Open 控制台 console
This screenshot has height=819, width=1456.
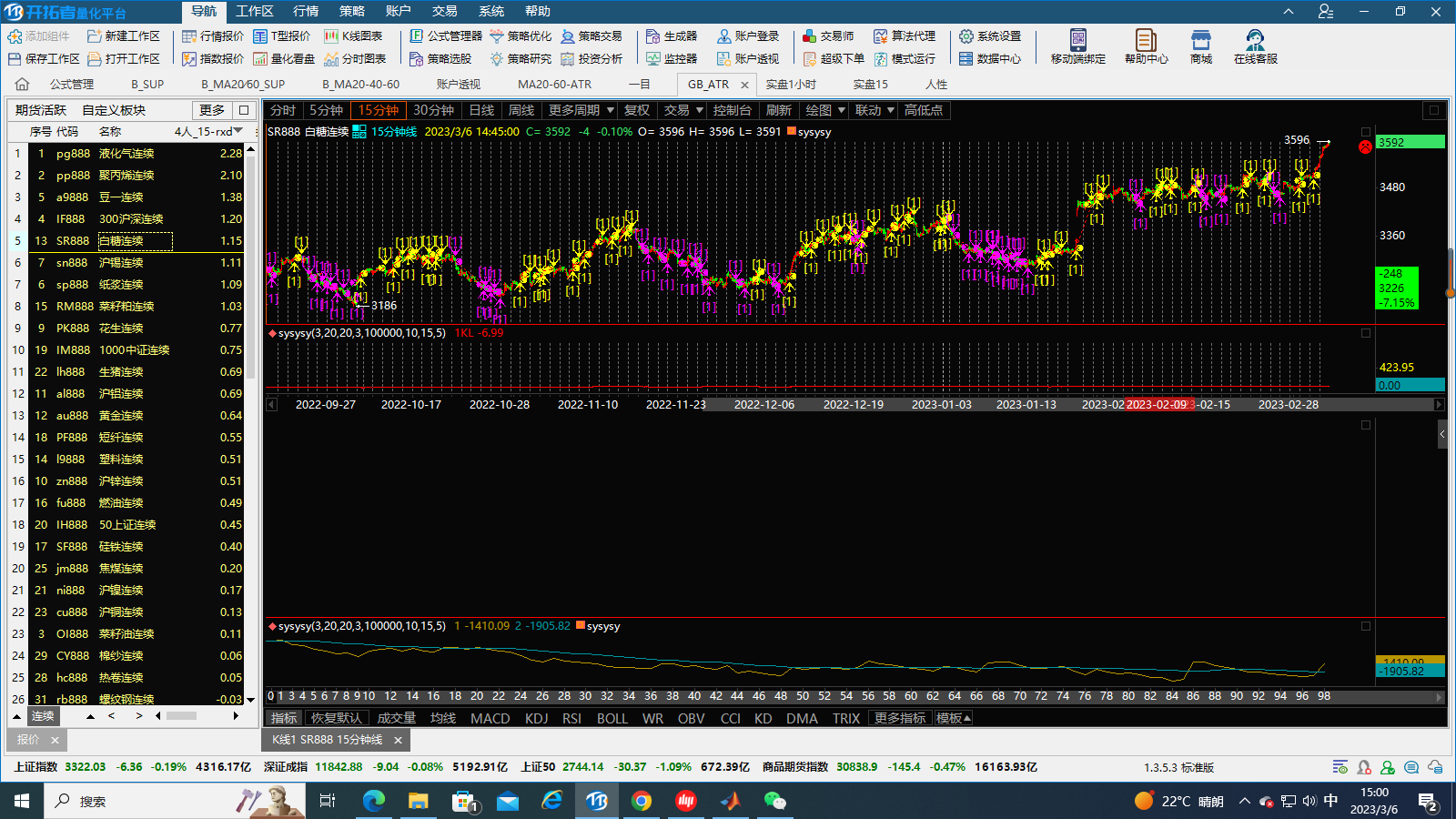click(732, 110)
